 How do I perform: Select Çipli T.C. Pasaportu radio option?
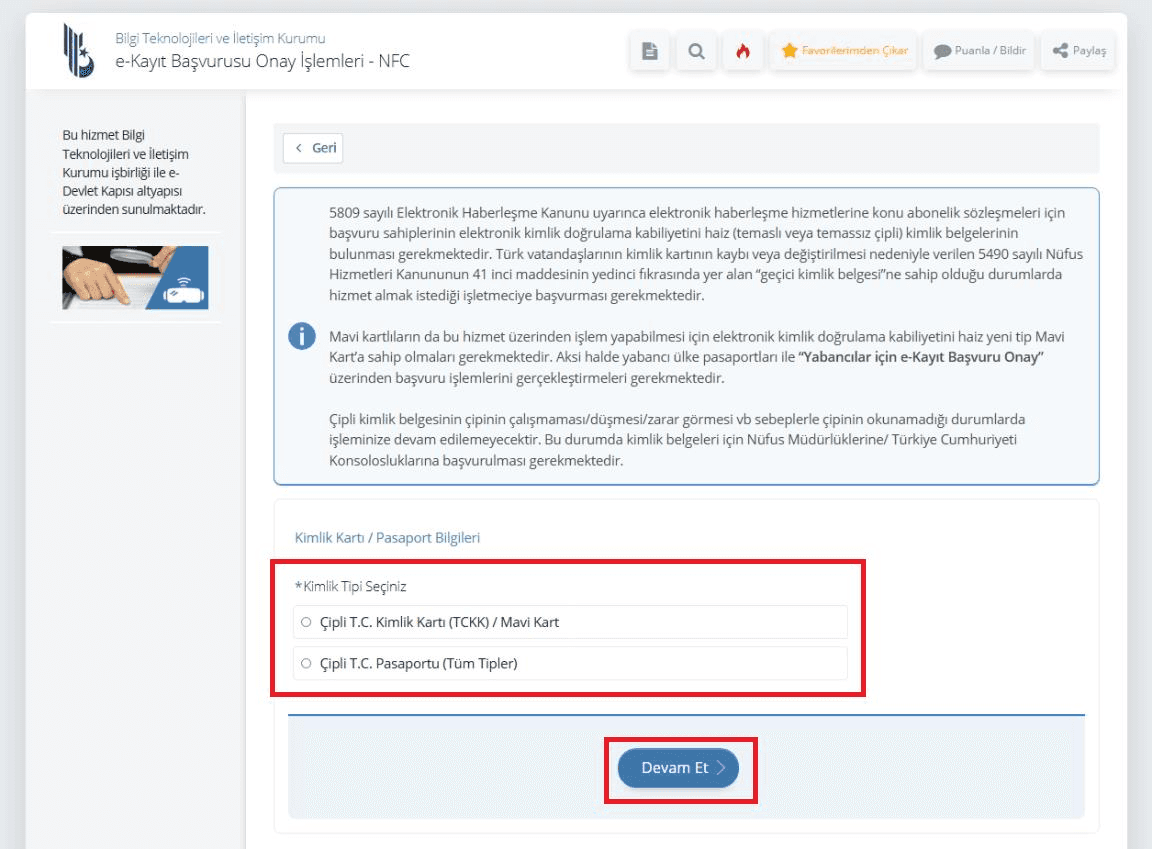pyautogui.click(x=306, y=663)
